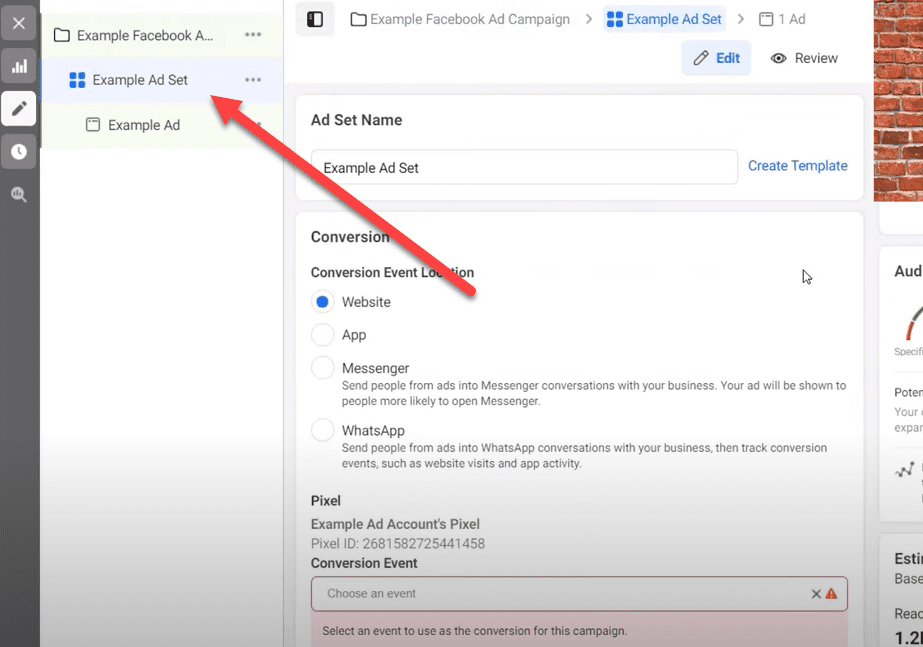The image size is (923, 647).
Task: Toggle the side panel layout icon
Action: pyautogui.click(x=315, y=19)
